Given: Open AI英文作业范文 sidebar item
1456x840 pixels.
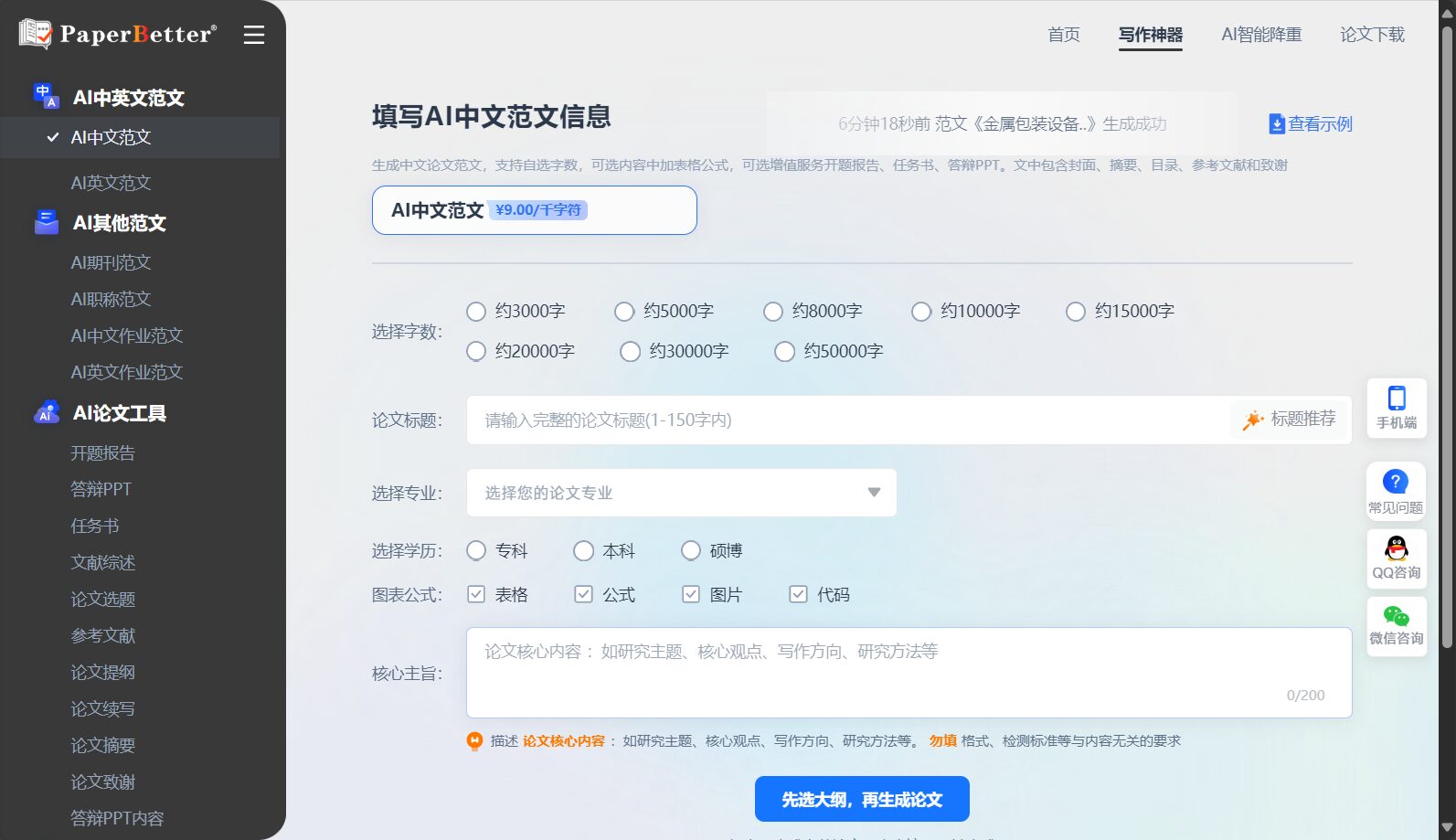Looking at the screenshot, I should pos(127,372).
